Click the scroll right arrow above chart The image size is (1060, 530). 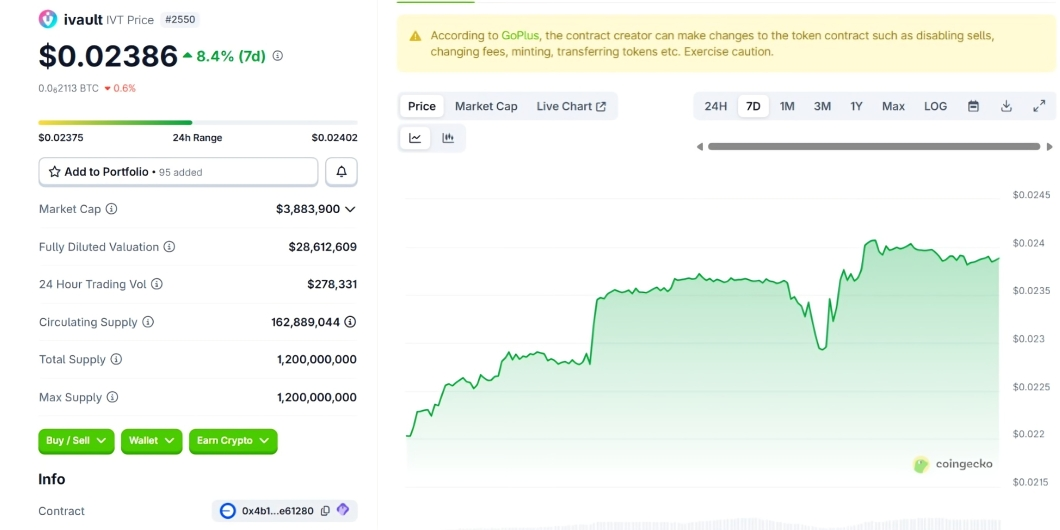tap(1050, 146)
